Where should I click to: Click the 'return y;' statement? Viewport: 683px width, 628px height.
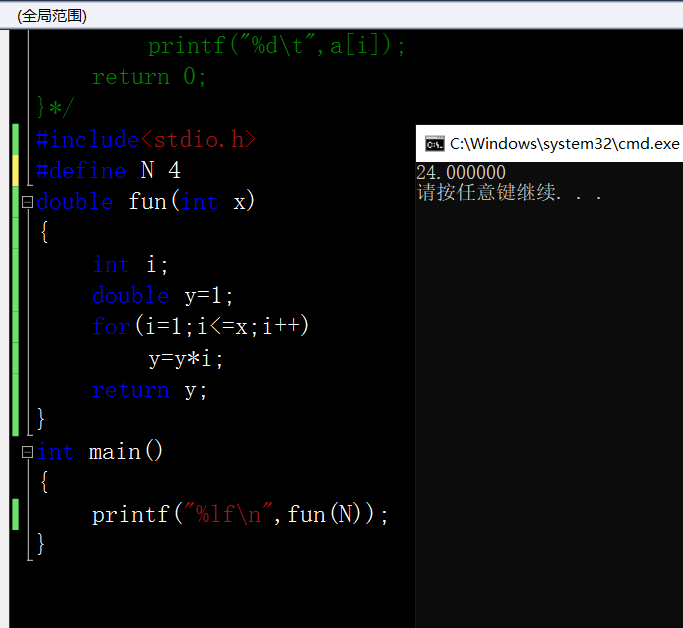pyautogui.click(x=149, y=390)
